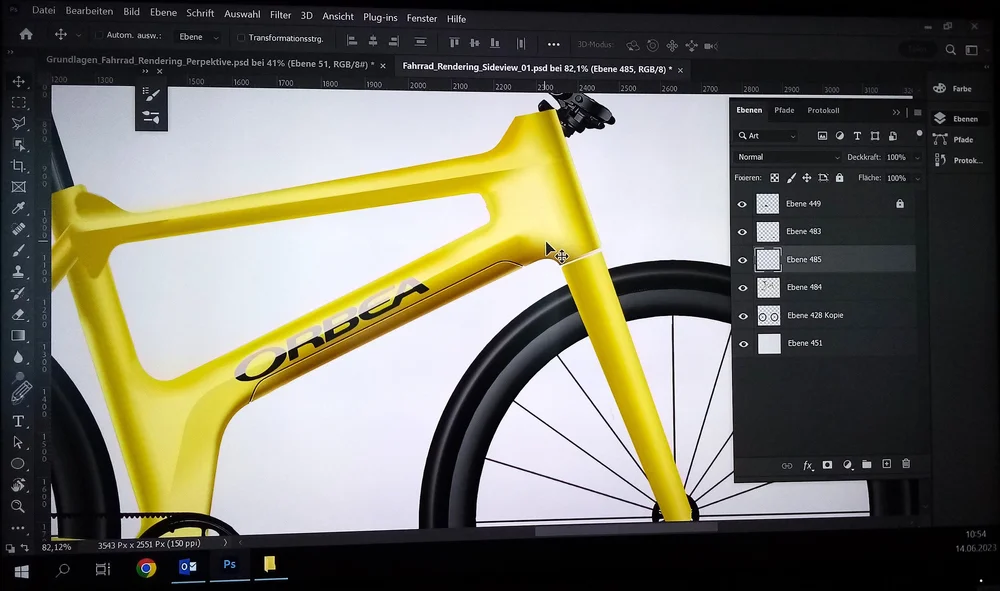This screenshot has width=1000, height=591.
Task: Open the Farbe panel button
Action: (954, 89)
